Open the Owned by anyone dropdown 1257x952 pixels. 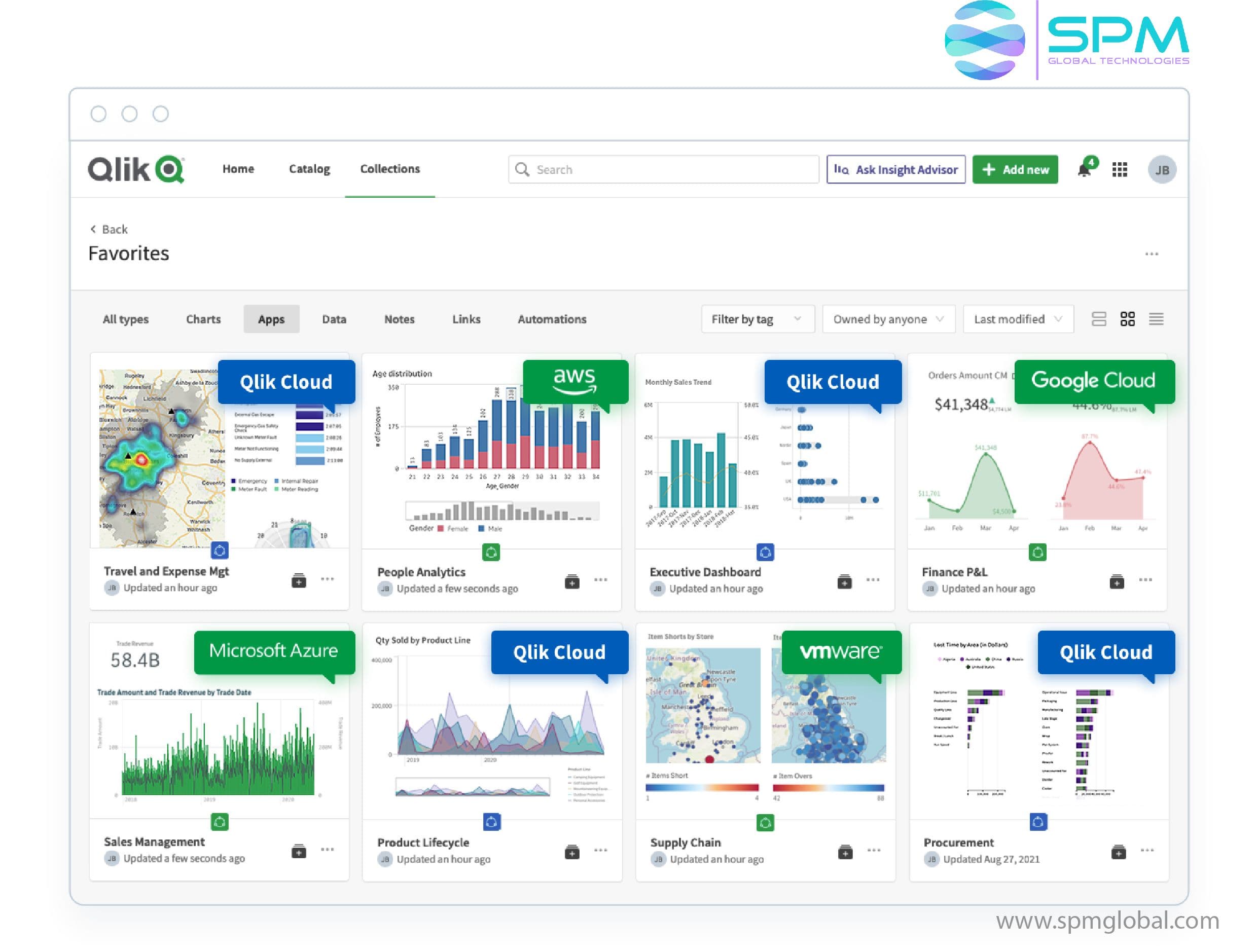pos(889,319)
